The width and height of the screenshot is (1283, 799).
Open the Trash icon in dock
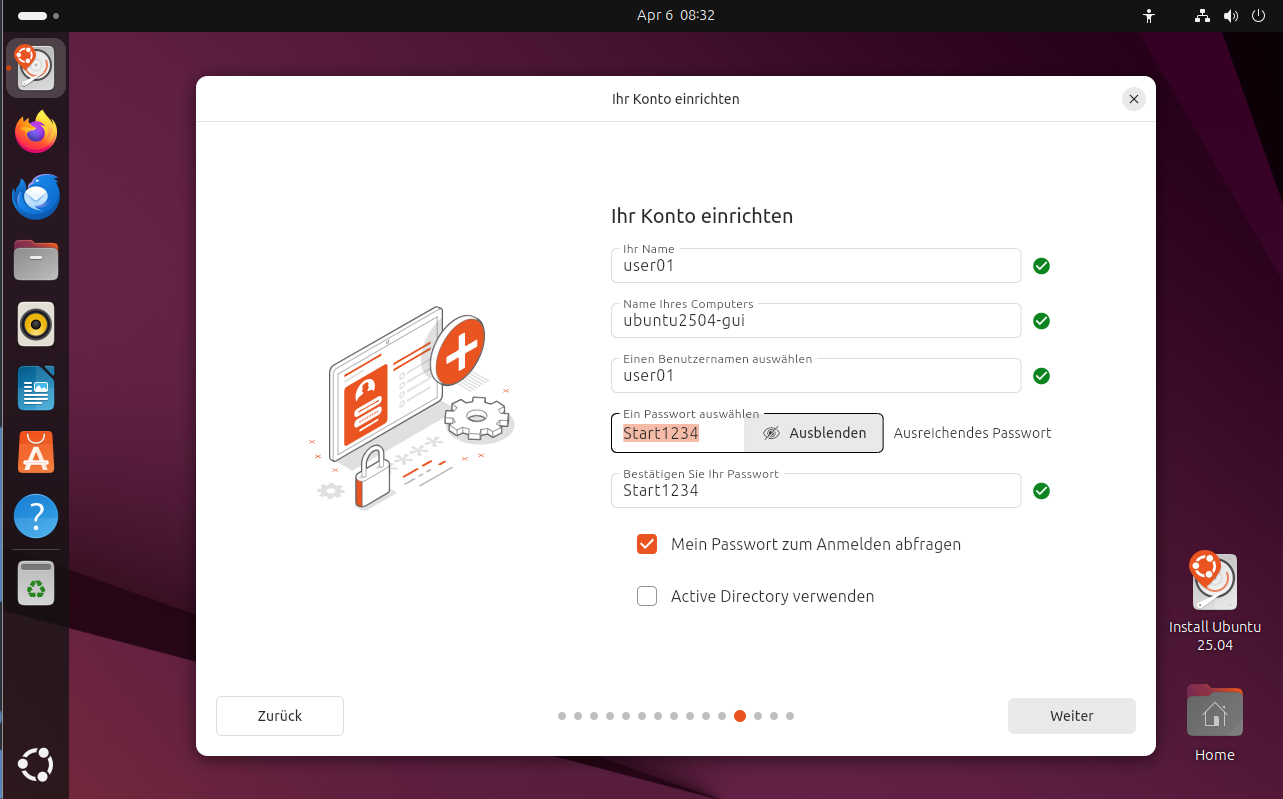coord(36,583)
